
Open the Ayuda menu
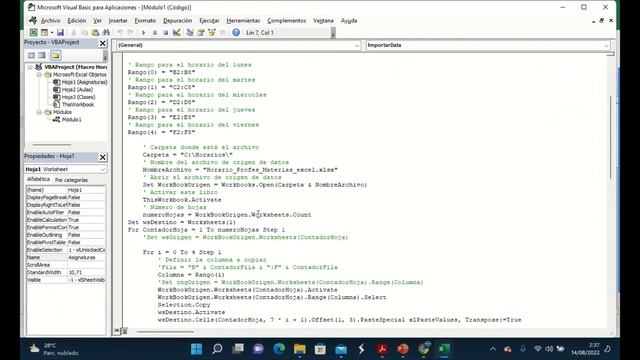[349, 20]
